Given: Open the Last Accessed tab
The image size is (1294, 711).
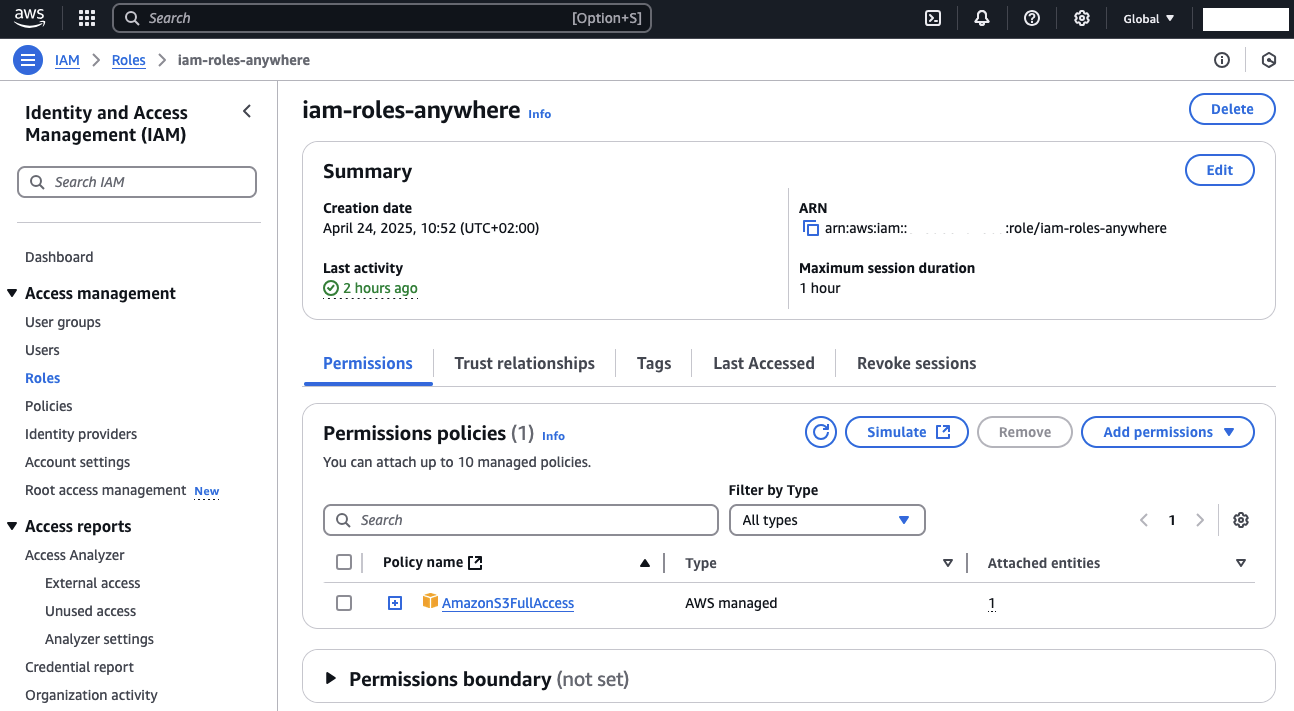Looking at the screenshot, I should click(x=763, y=363).
